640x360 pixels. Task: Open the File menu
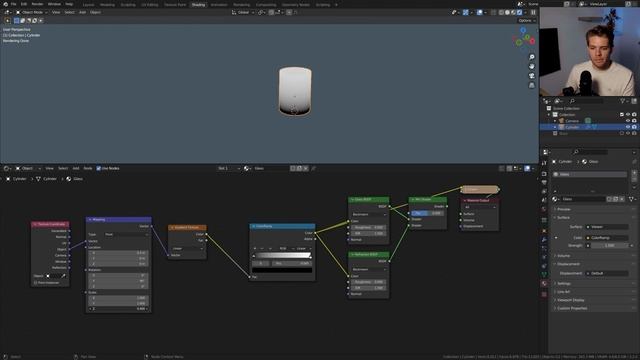click(13, 4)
